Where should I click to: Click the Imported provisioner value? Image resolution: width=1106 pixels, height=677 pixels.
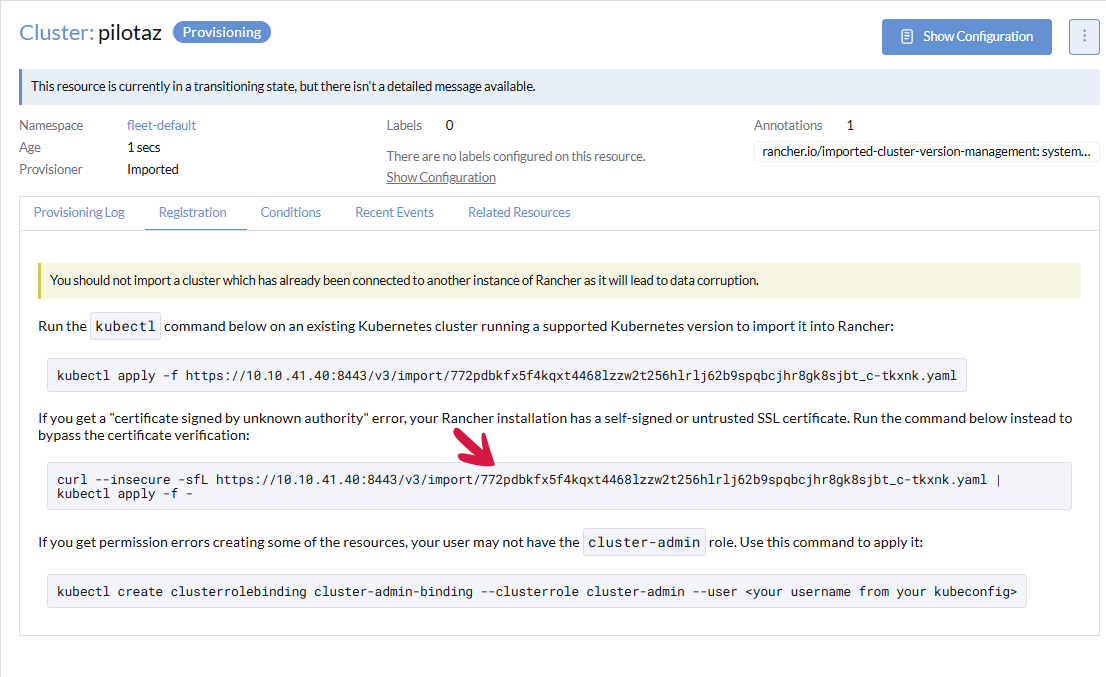(x=153, y=170)
